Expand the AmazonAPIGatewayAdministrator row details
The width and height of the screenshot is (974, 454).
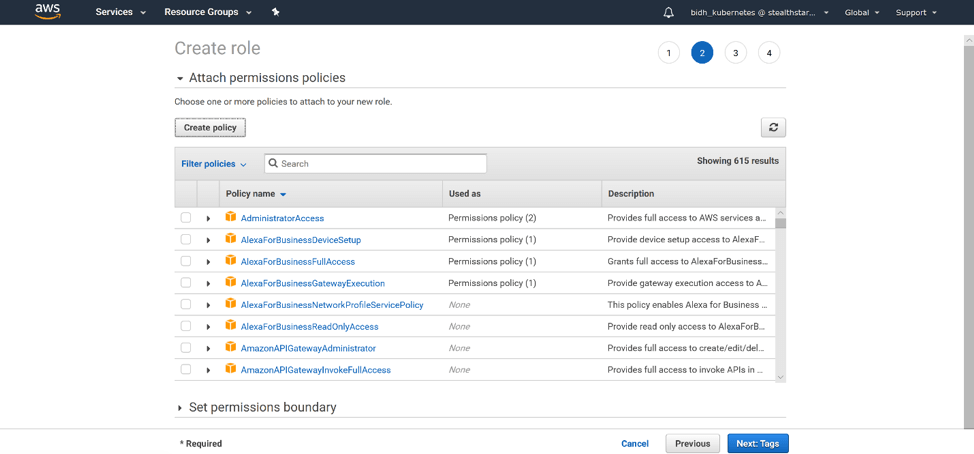click(x=208, y=348)
